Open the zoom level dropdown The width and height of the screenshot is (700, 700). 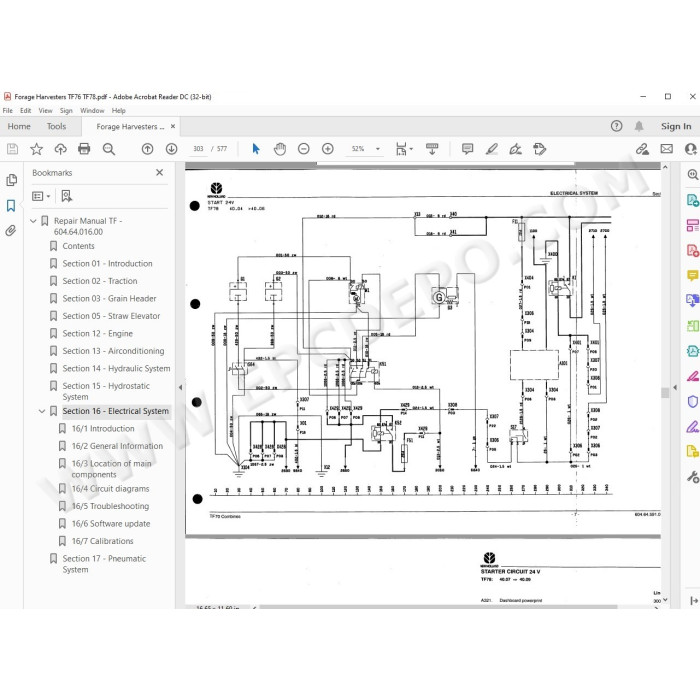378,149
